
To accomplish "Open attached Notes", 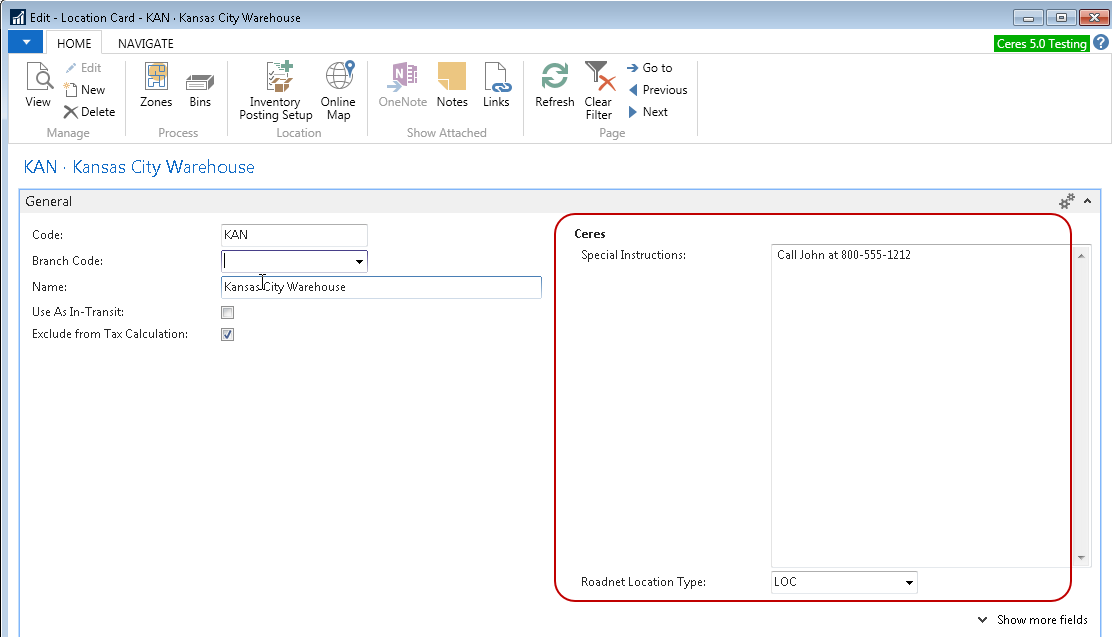I will (452, 85).
